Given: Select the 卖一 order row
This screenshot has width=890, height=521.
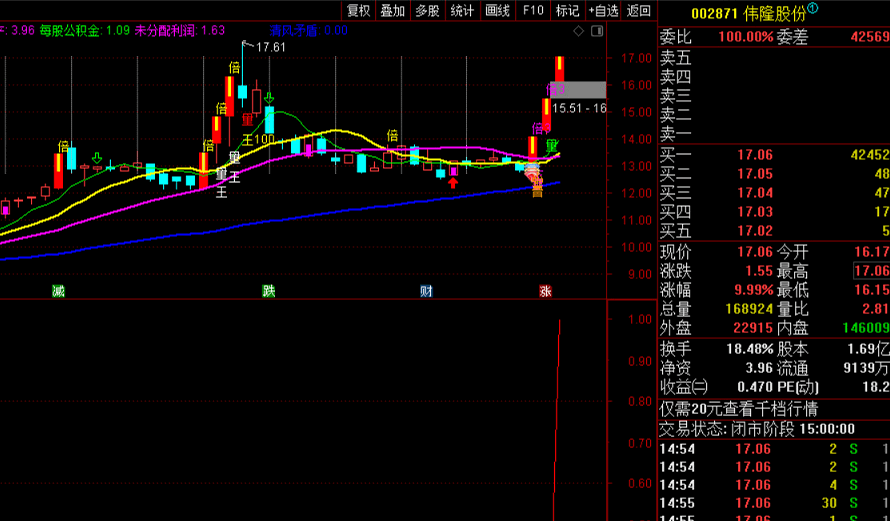Looking at the screenshot, I should coord(774,135).
